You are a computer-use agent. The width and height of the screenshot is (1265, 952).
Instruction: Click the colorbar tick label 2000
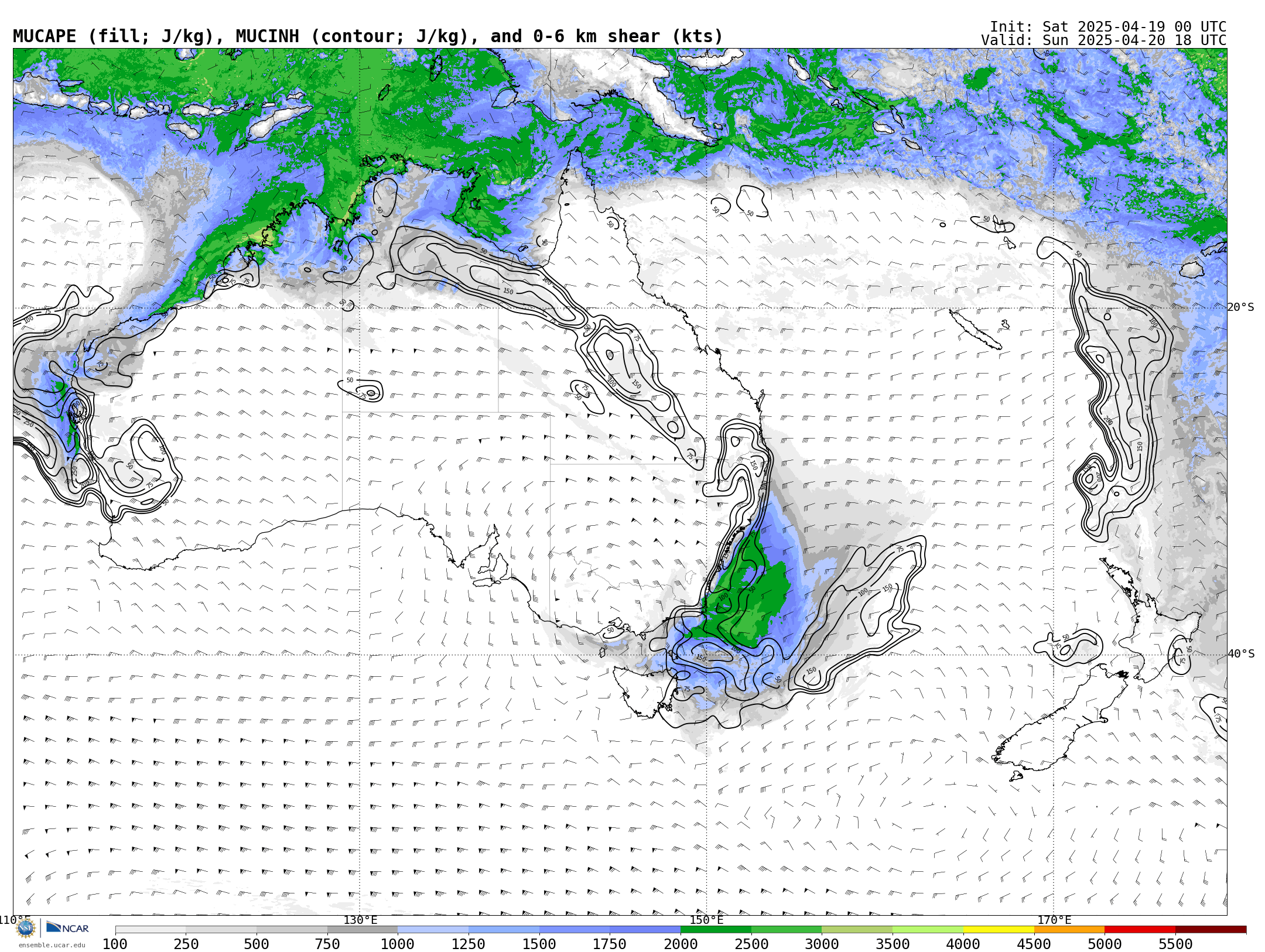[681, 944]
